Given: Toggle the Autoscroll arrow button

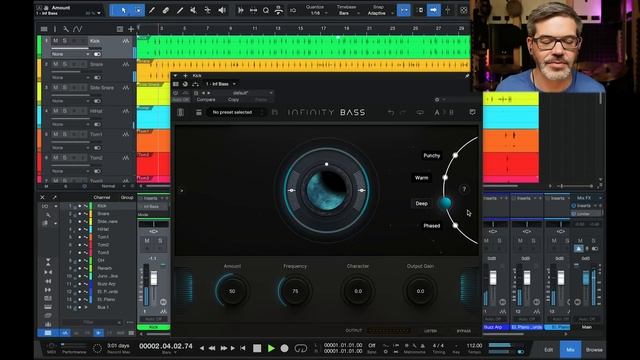Looking at the screenshot, I should (x=433, y=10).
